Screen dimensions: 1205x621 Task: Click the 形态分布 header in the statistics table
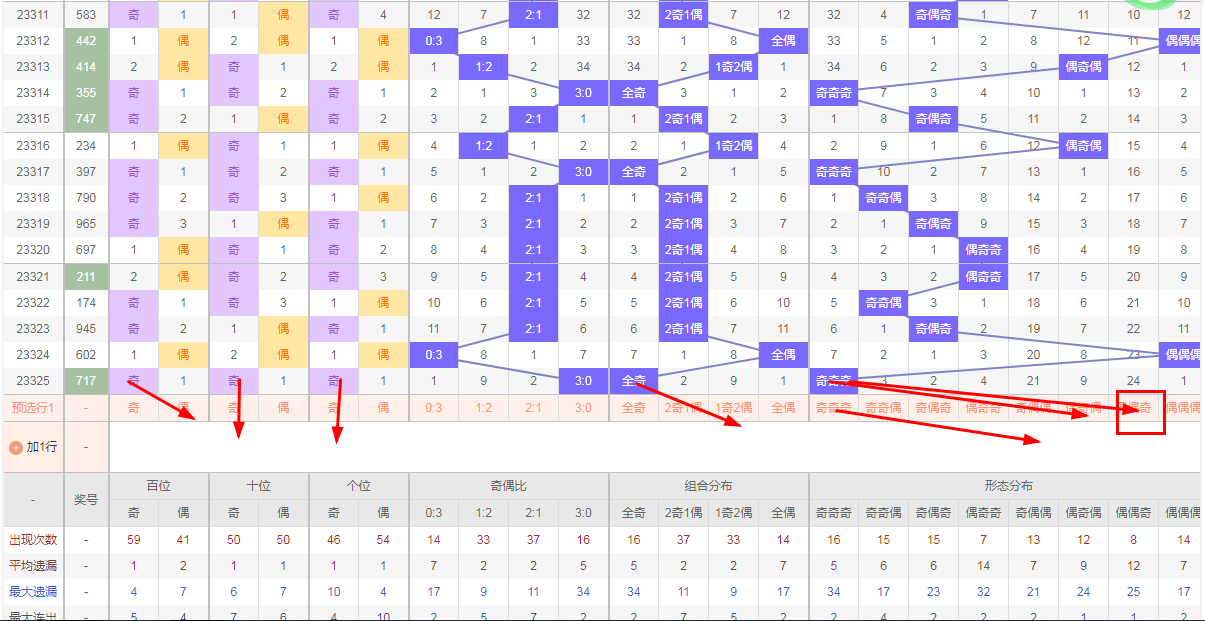pyautogui.click(x=1008, y=486)
